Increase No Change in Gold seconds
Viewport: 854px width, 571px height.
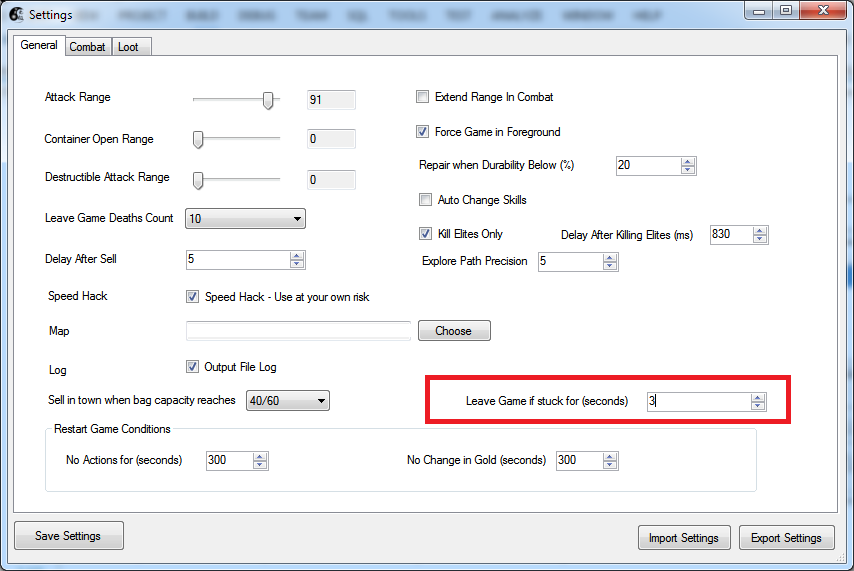point(610,457)
